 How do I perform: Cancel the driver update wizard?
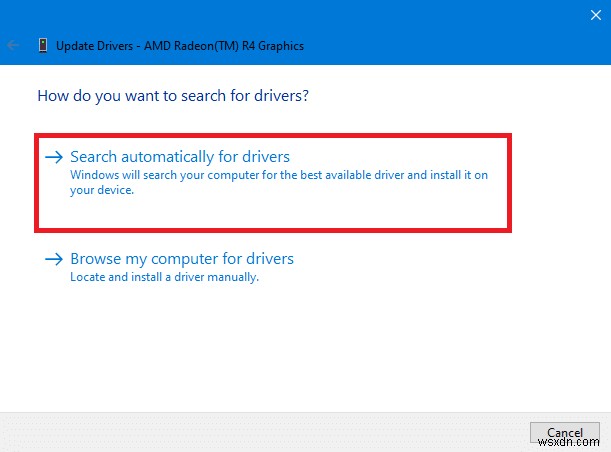click(565, 432)
